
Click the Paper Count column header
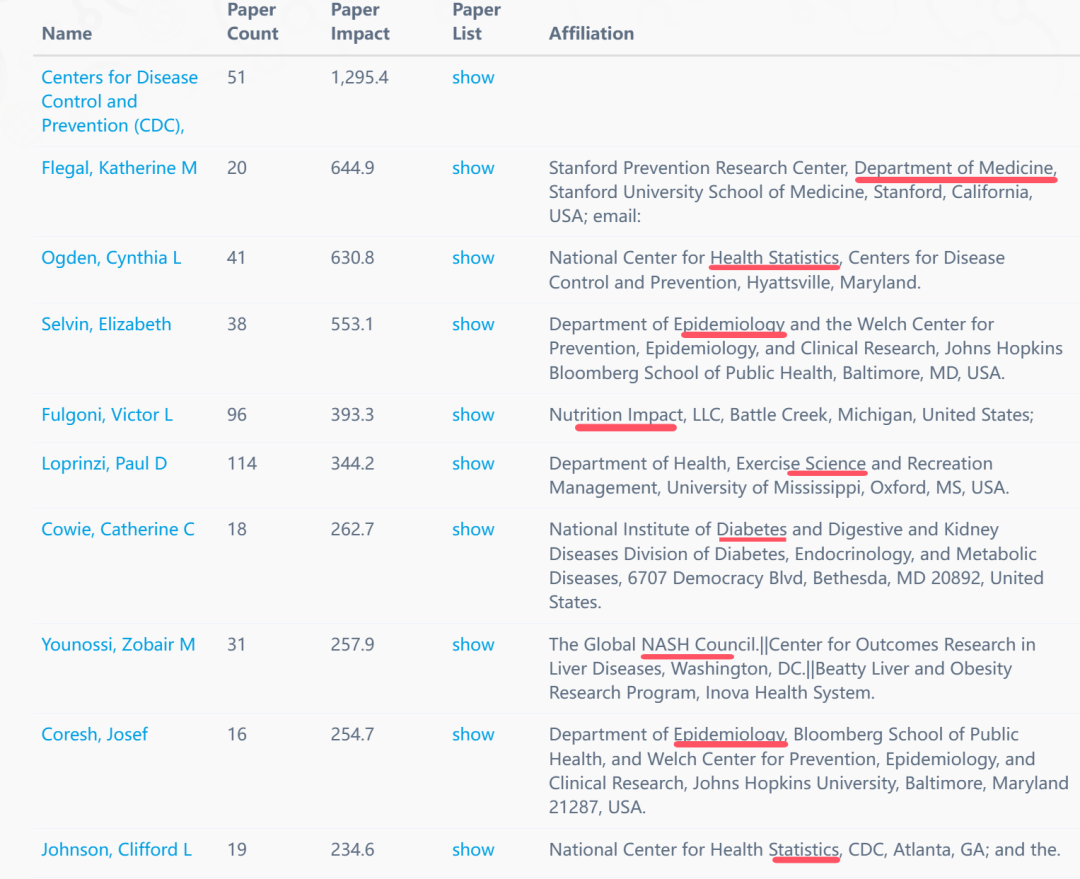(253, 22)
